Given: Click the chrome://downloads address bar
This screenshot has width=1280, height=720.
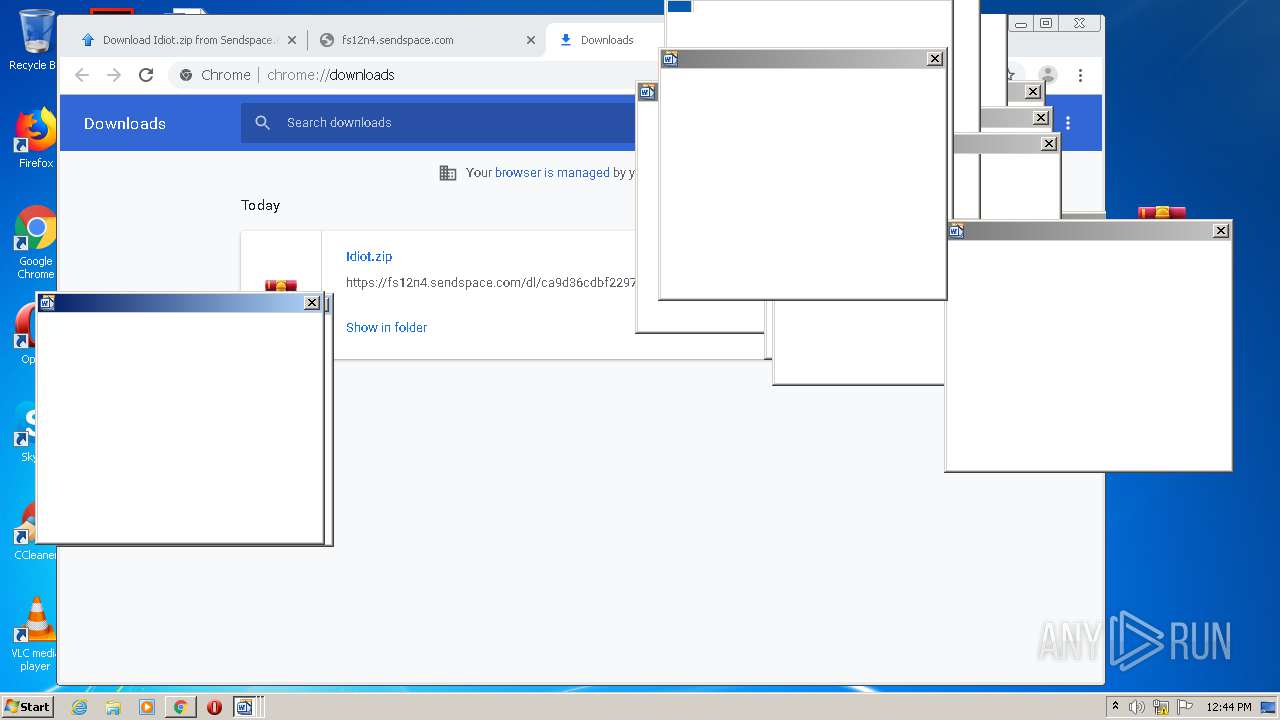Looking at the screenshot, I should 410,75.
